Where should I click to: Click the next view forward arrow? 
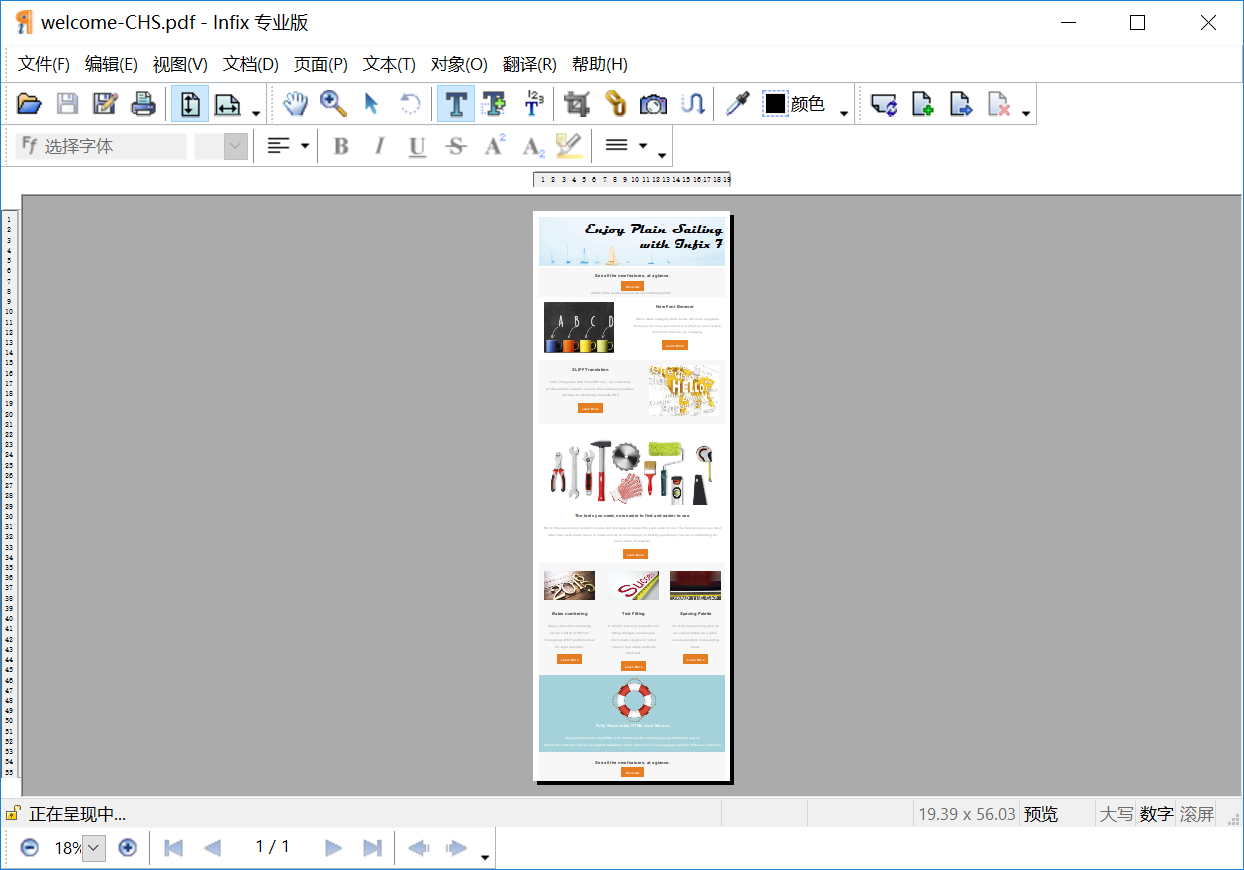[x=456, y=848]
